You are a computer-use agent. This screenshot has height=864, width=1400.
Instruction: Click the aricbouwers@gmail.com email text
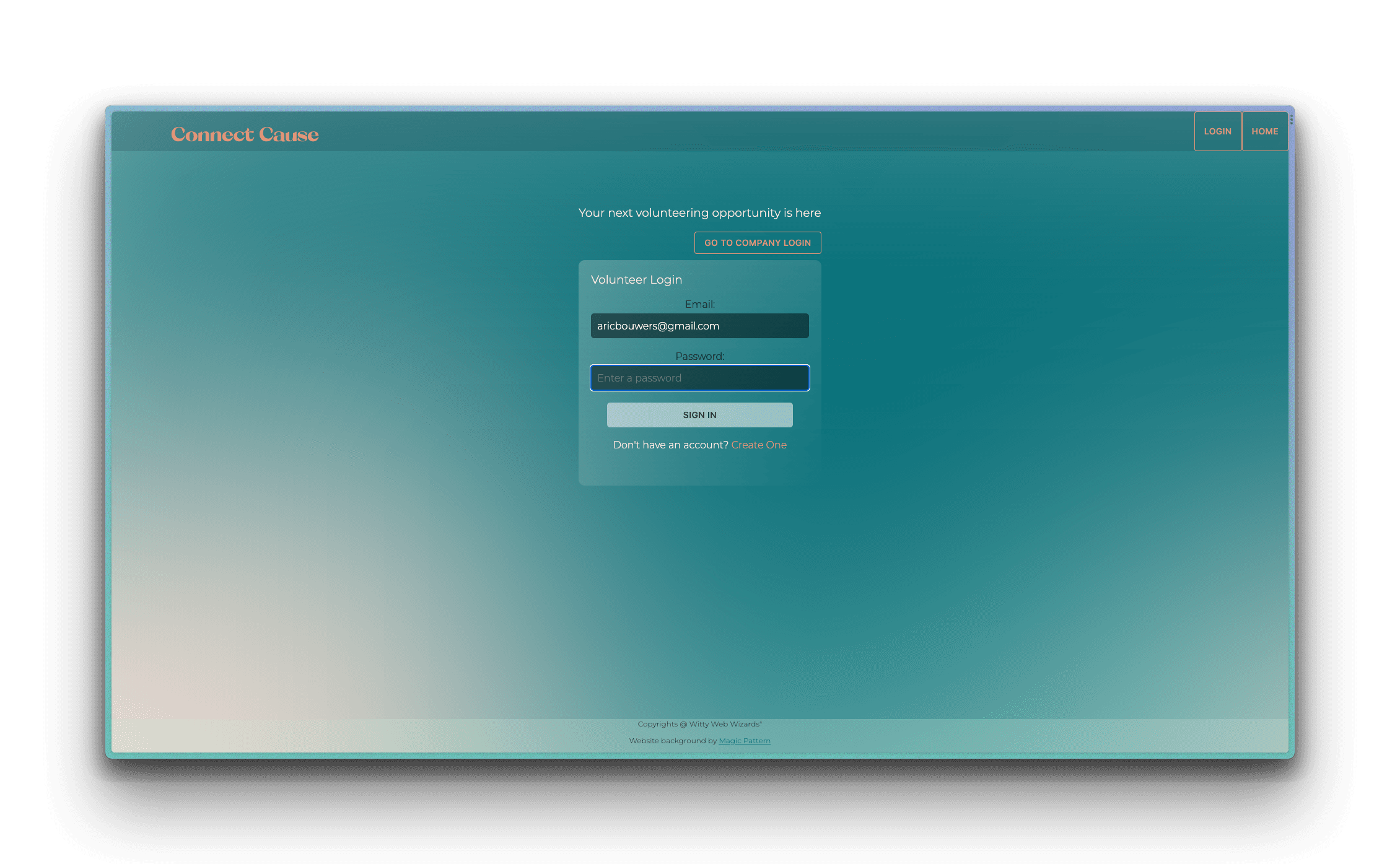(x=658, y=326)
